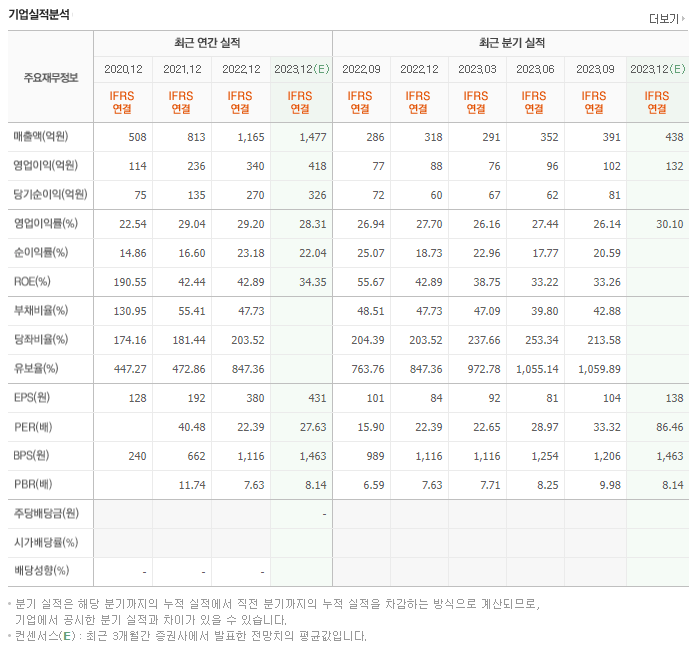This screenshot has height=648, width=694.
Task: Select the 당기순이익(억원) row label
Action: [x=50, y=194]
